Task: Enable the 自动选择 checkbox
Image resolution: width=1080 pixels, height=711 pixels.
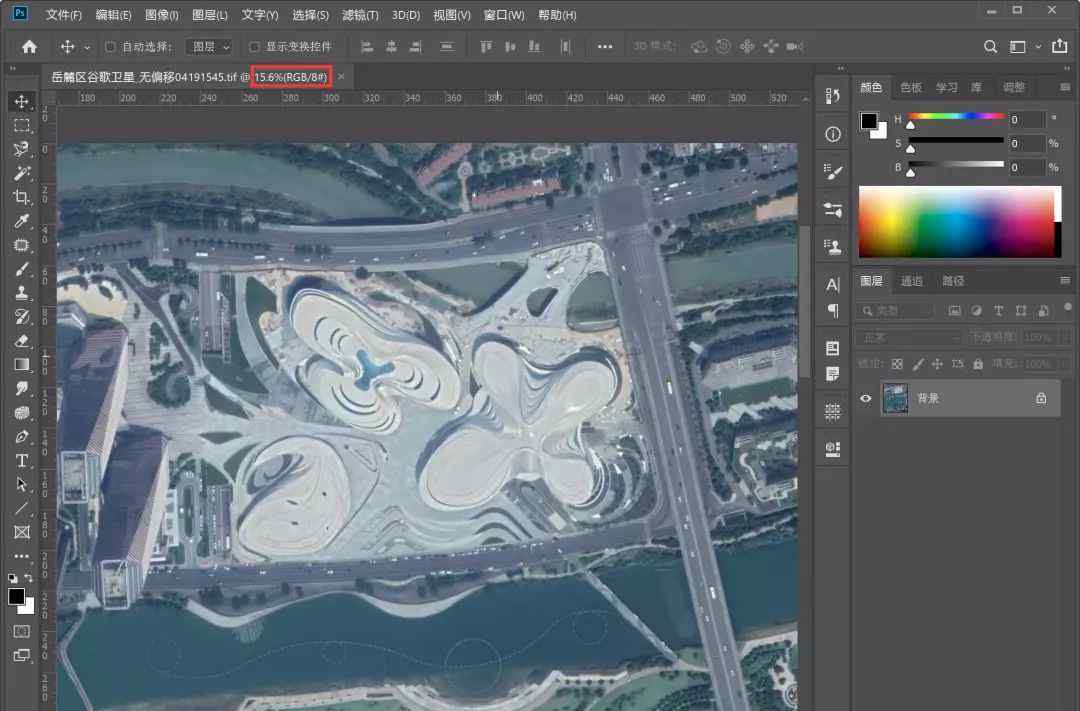Action: 111,47
